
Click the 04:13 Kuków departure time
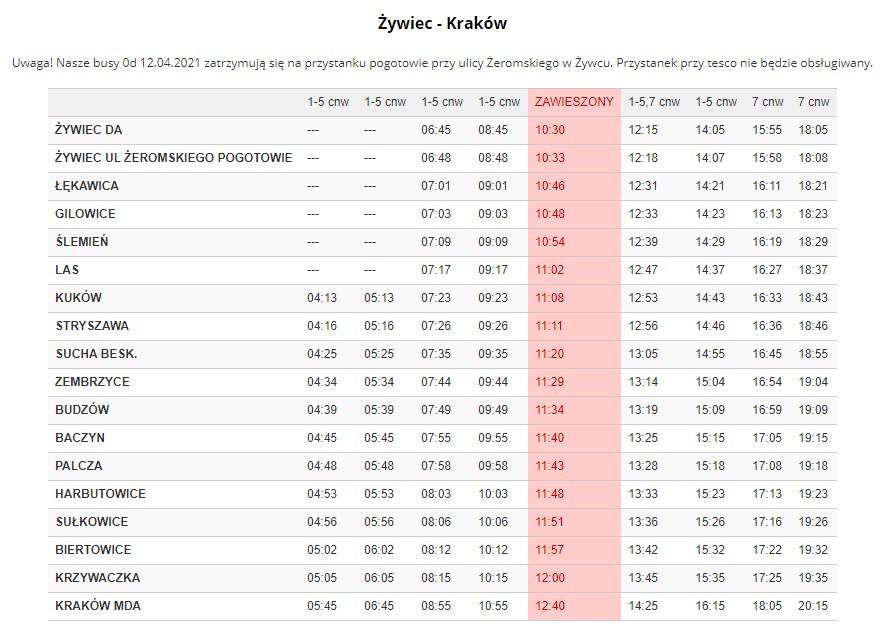(322, 298)
